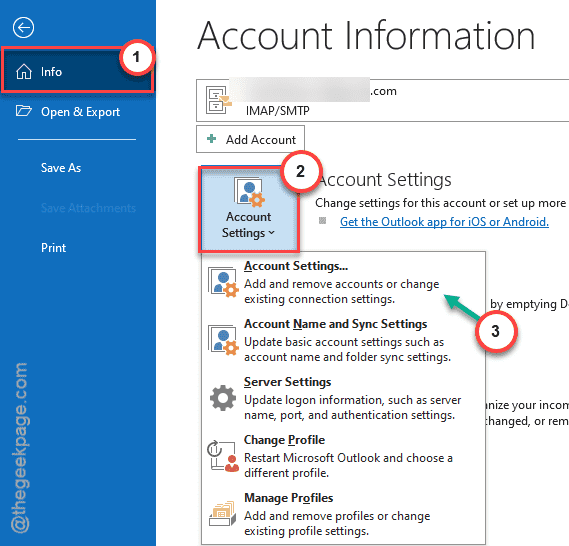Click the IMAP/SMTP account type text

coord(278,110)
